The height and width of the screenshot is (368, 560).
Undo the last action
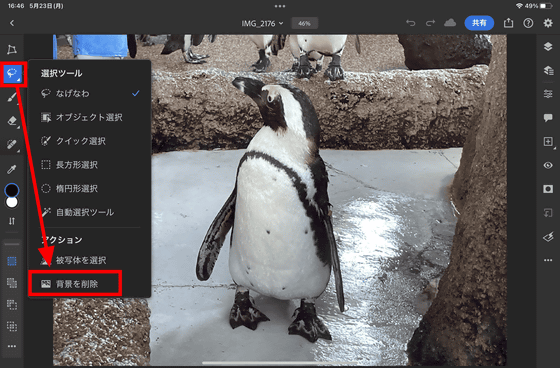coord(411,23)
